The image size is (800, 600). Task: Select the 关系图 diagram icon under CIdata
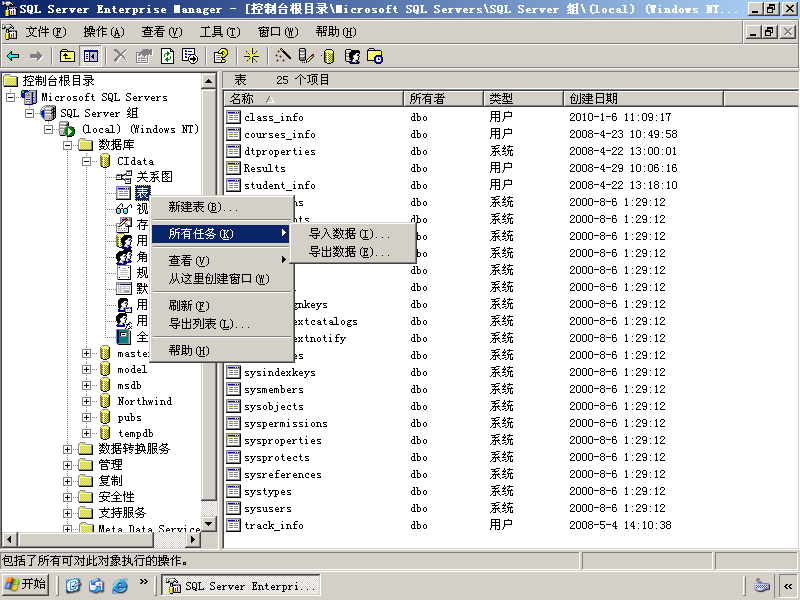tap(123, 177)
